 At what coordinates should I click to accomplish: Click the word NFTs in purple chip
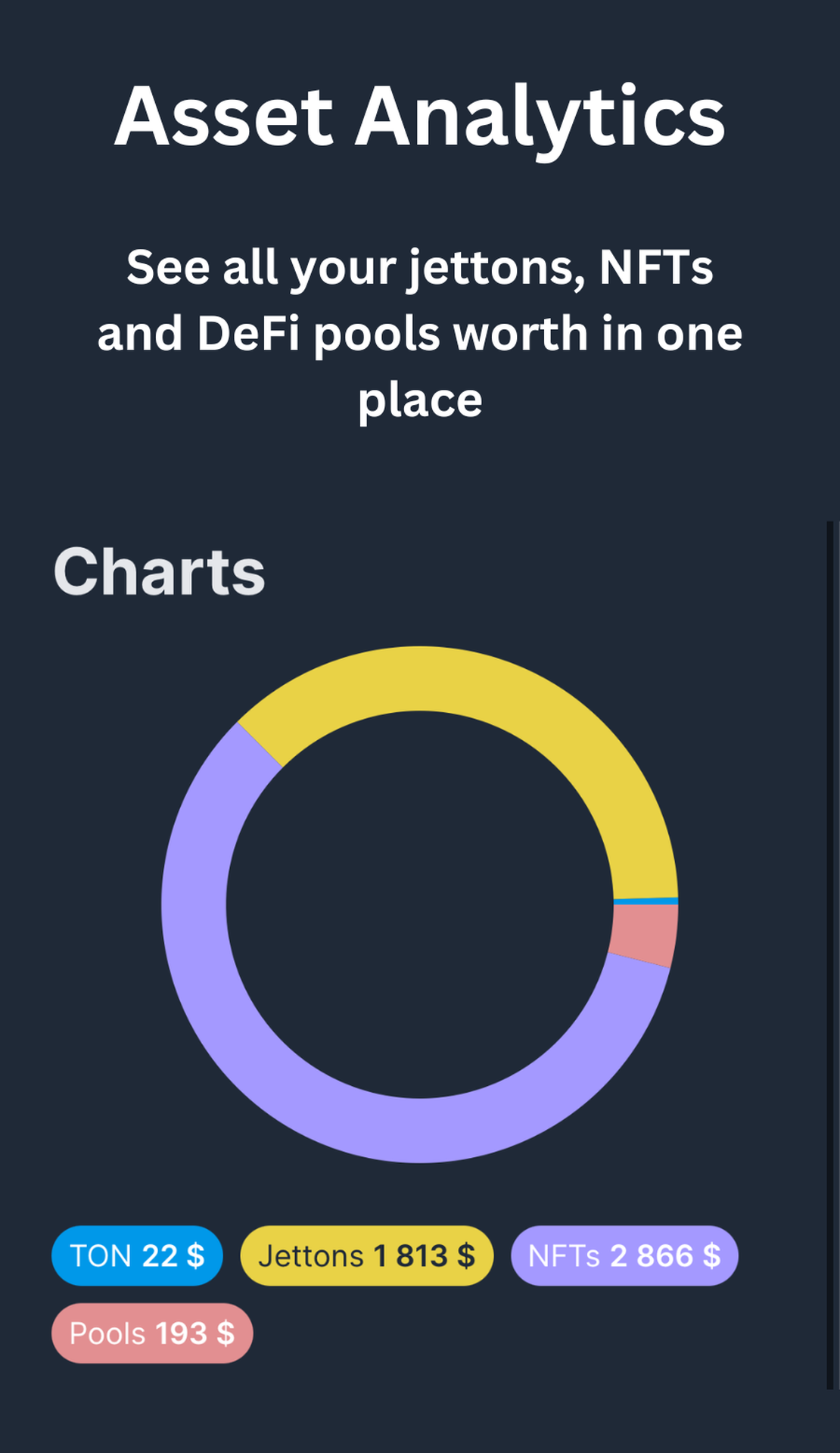tap(564, 1256)
